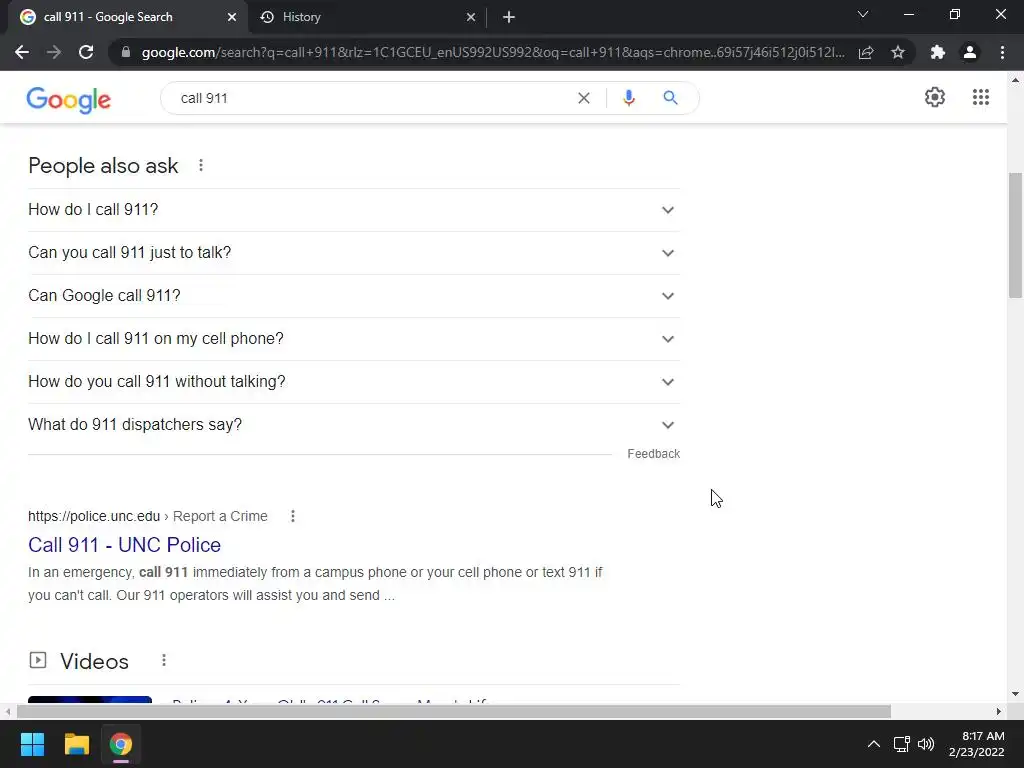Open network status in system tray

point(901,744)
